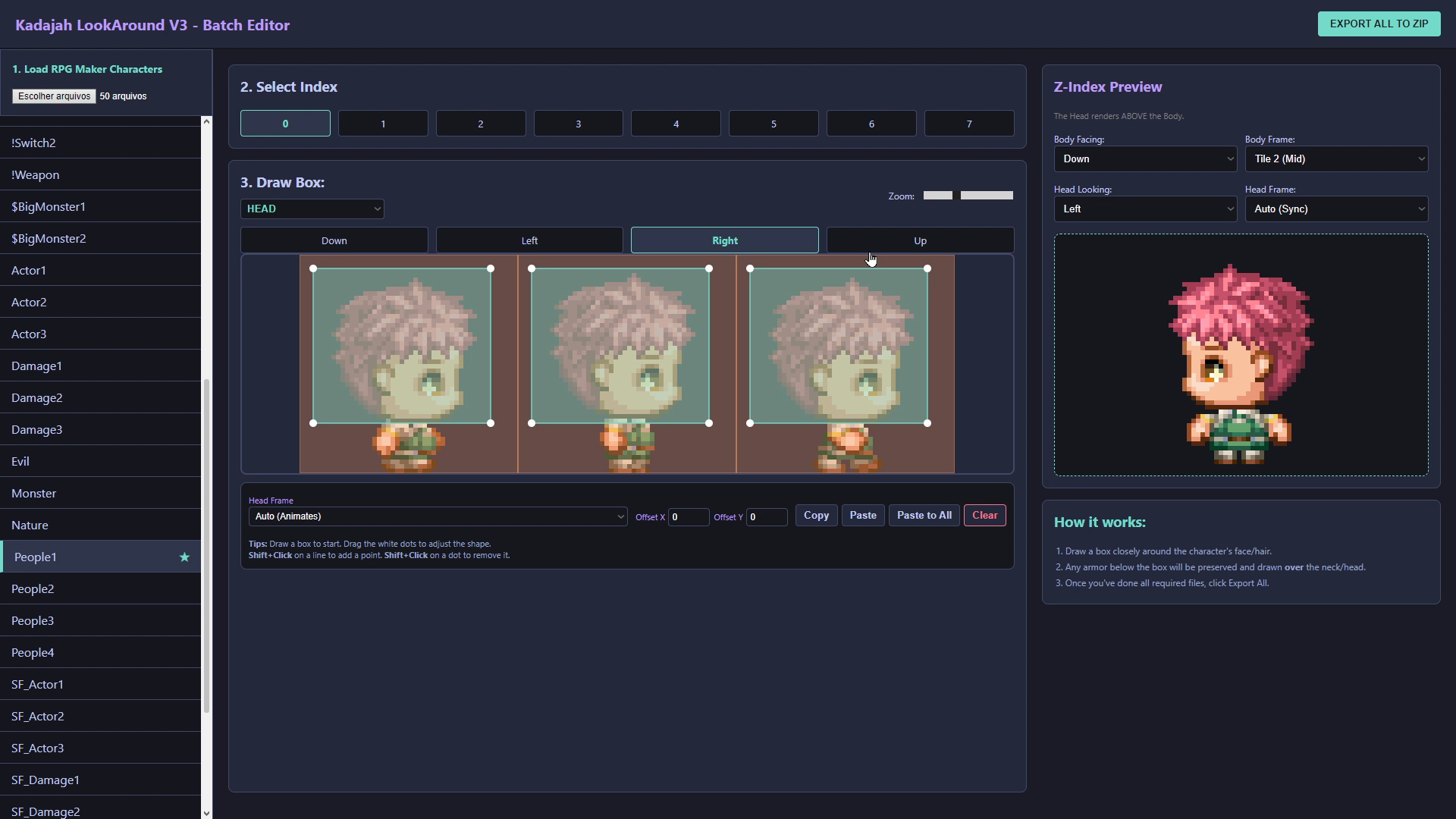This screenshot has width=1456, height=819.
Task: Copy the current head box
Action: point(816,516)
